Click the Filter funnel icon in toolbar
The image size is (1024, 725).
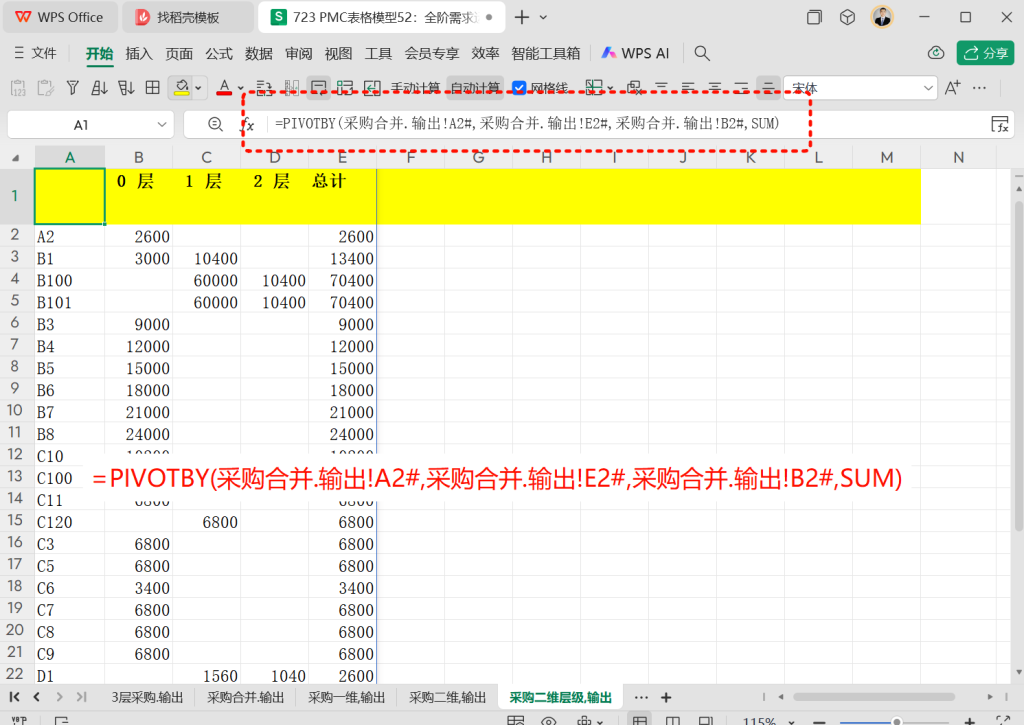click(x=72, y=88)
